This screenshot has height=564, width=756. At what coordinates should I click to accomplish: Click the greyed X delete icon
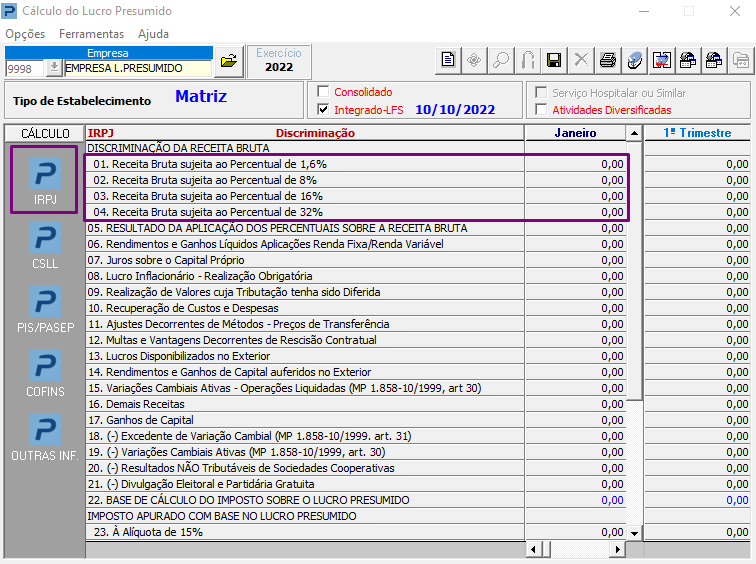click(581, 60)
